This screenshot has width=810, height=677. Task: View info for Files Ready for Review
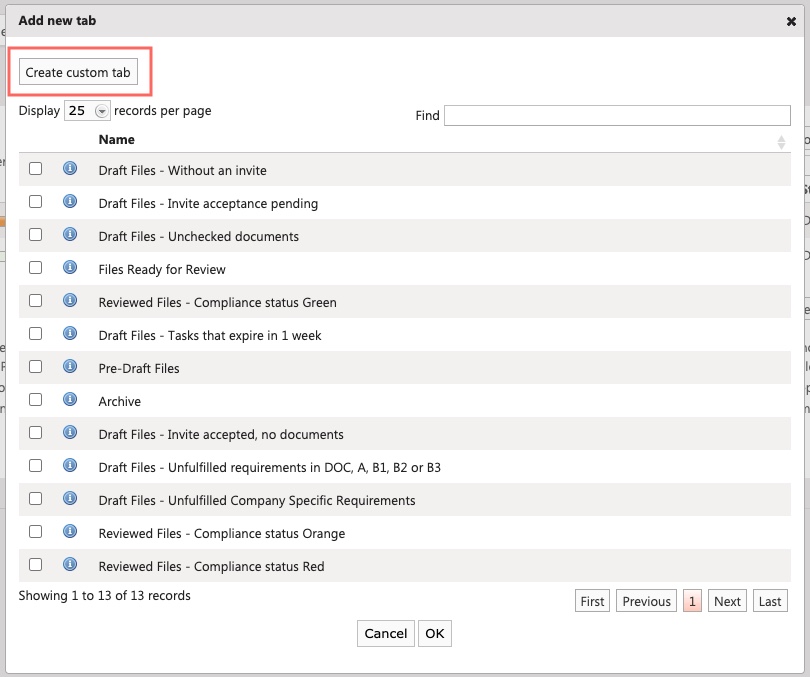pos(70,267)
